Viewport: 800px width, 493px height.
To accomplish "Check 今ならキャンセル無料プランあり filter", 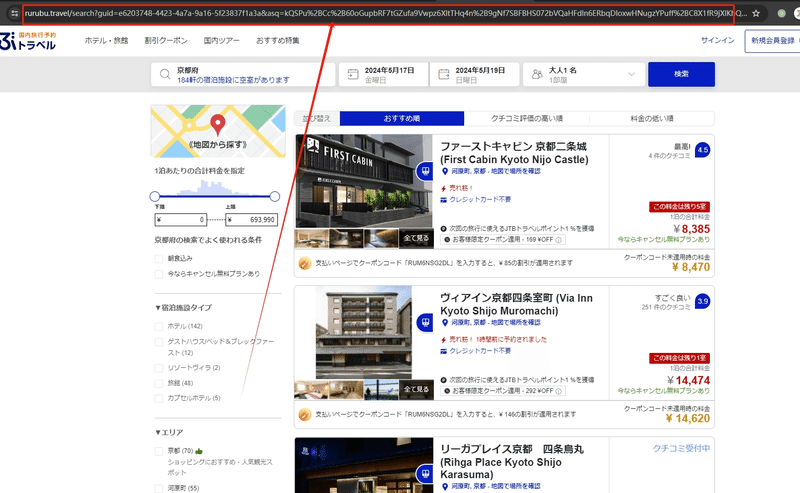I will (159, 274).
